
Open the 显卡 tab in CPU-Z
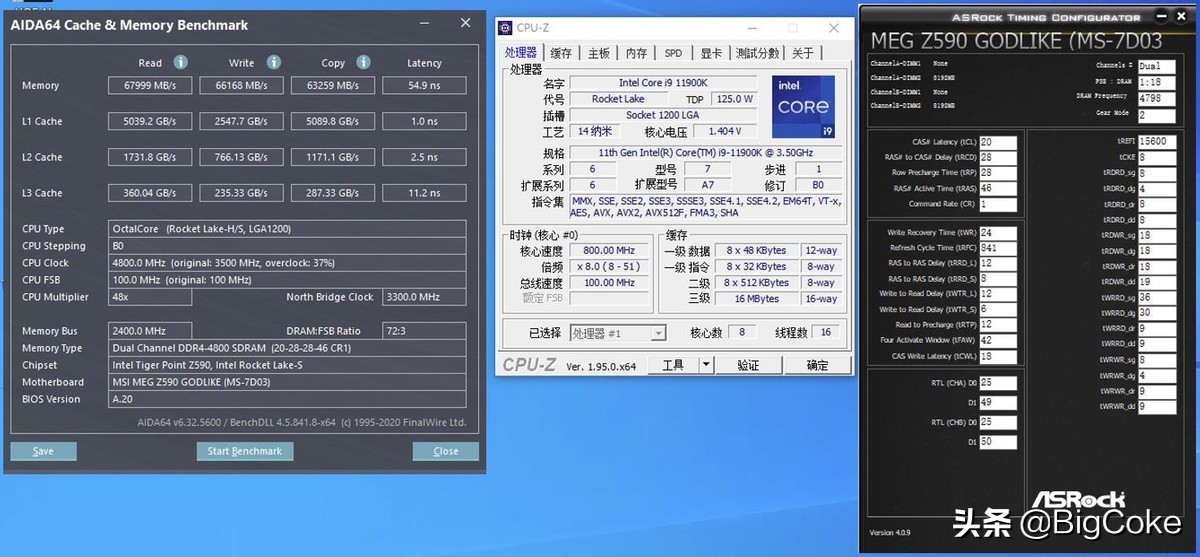tap(711, 53)
